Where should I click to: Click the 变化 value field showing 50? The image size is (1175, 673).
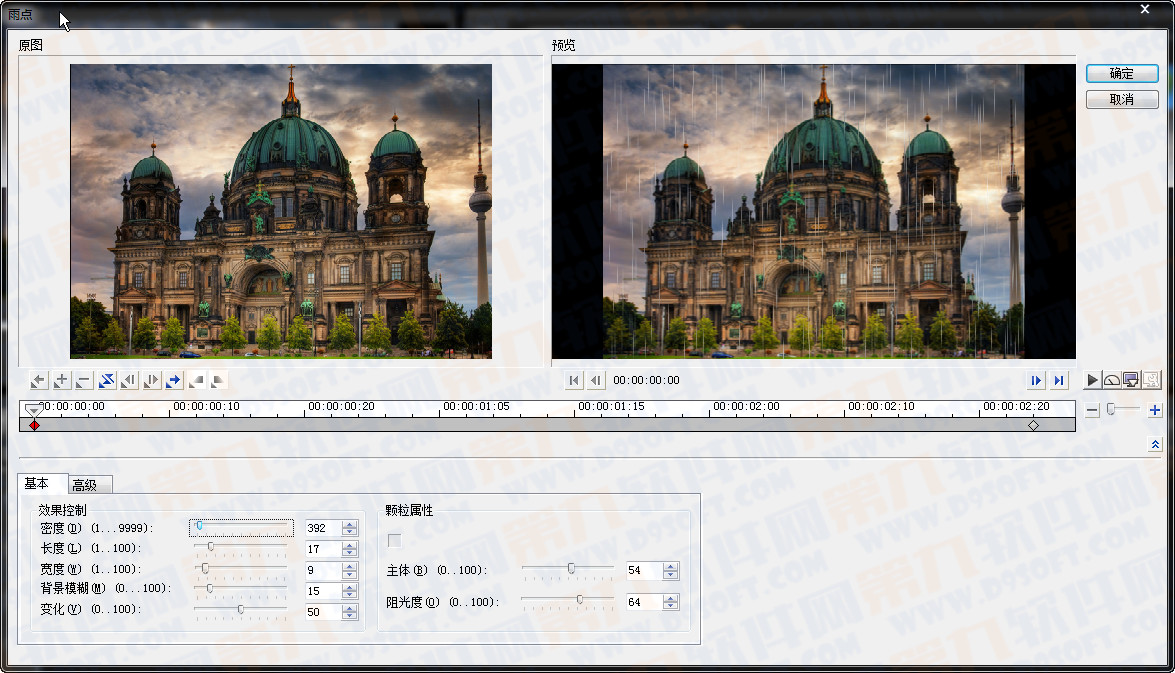tap(323, 612)
